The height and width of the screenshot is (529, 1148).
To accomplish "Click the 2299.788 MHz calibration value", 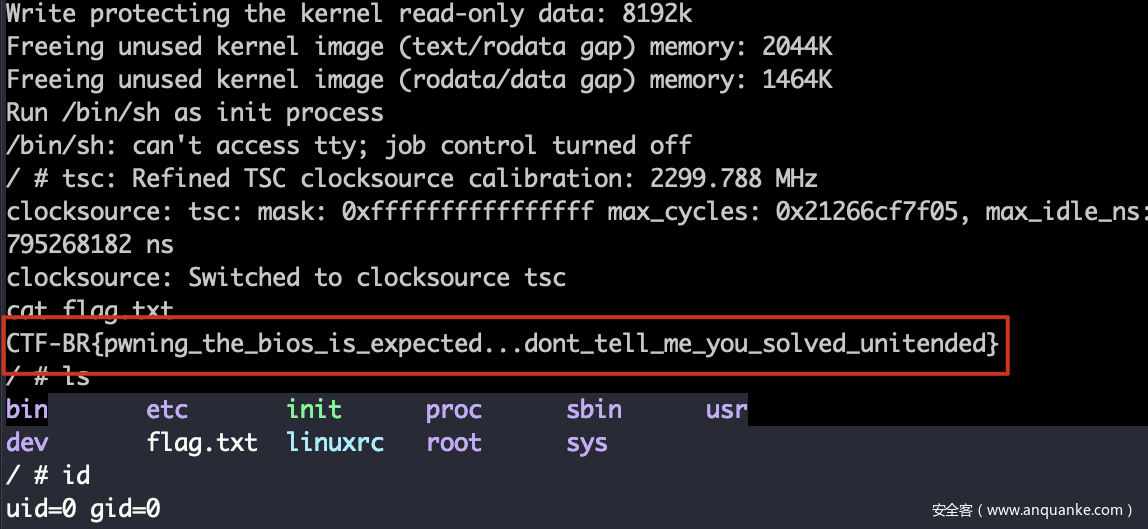I will coord(720,179).
